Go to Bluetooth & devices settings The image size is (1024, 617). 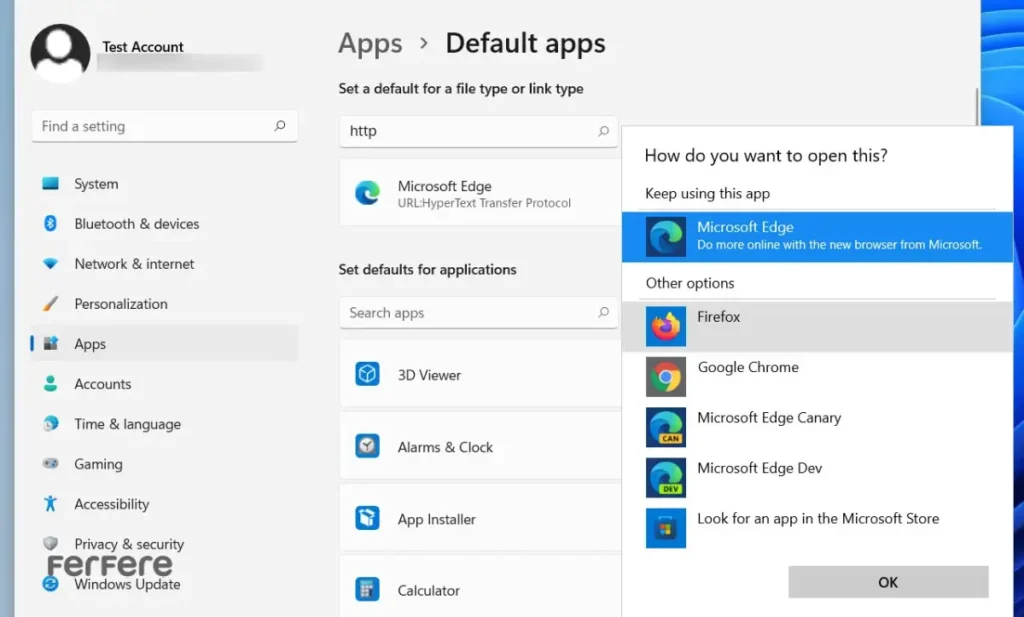pos(136,224)
